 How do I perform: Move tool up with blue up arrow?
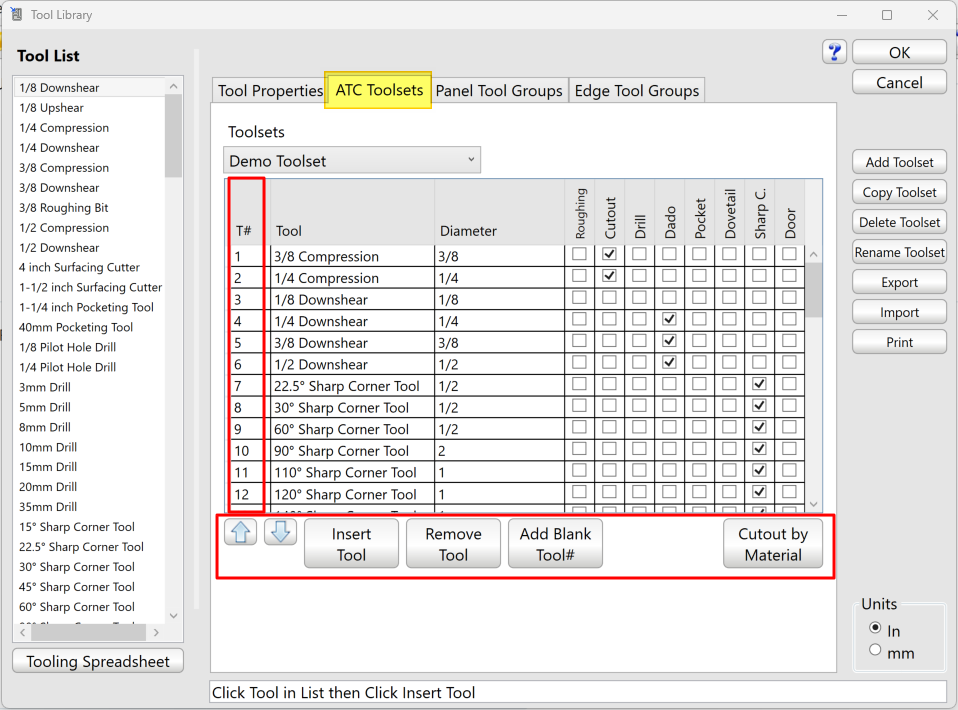point(241,532)
